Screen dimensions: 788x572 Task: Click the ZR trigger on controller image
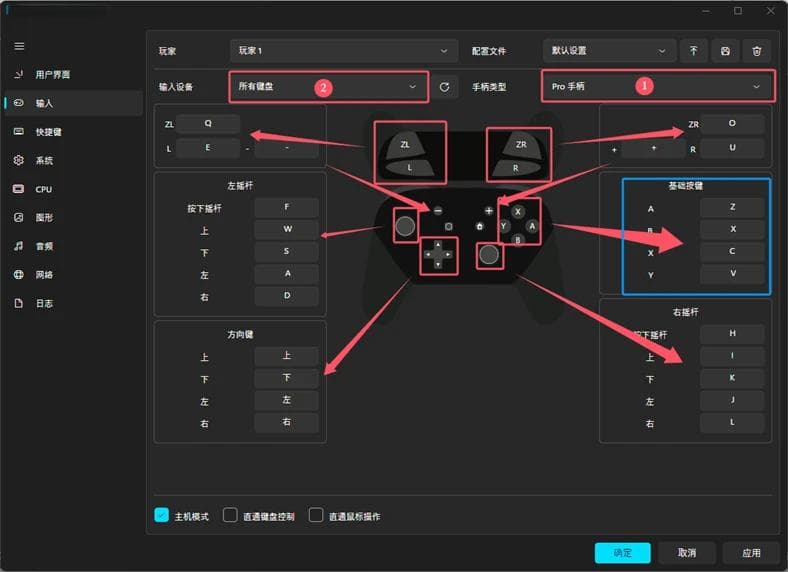pos(521,145)
